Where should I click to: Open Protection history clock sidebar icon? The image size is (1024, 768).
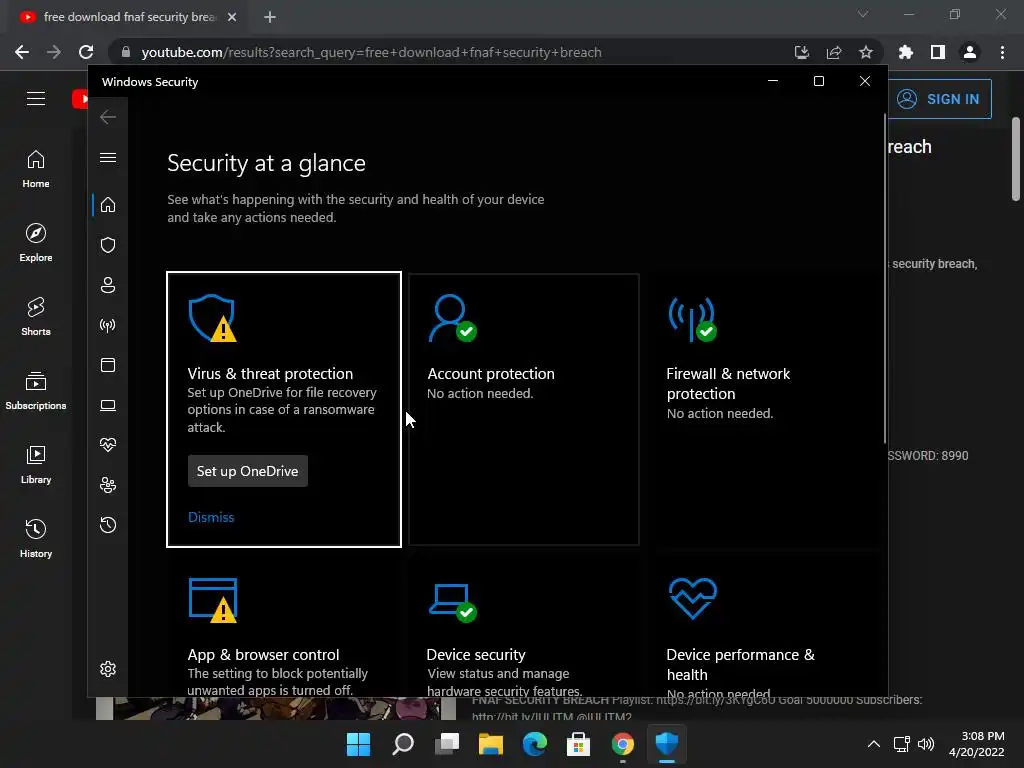click(x=108, y=525)
